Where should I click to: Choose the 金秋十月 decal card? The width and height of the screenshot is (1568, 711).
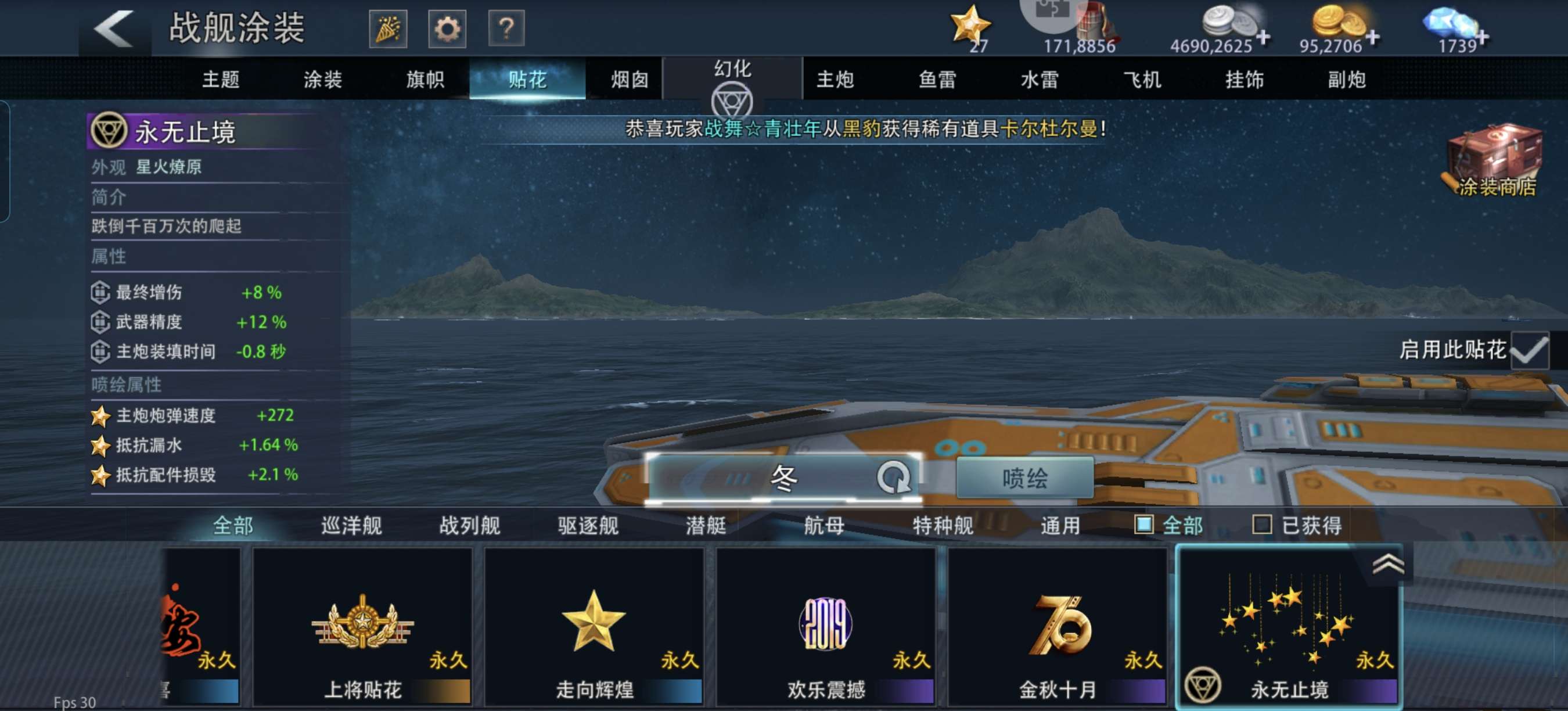[1058, 627]
